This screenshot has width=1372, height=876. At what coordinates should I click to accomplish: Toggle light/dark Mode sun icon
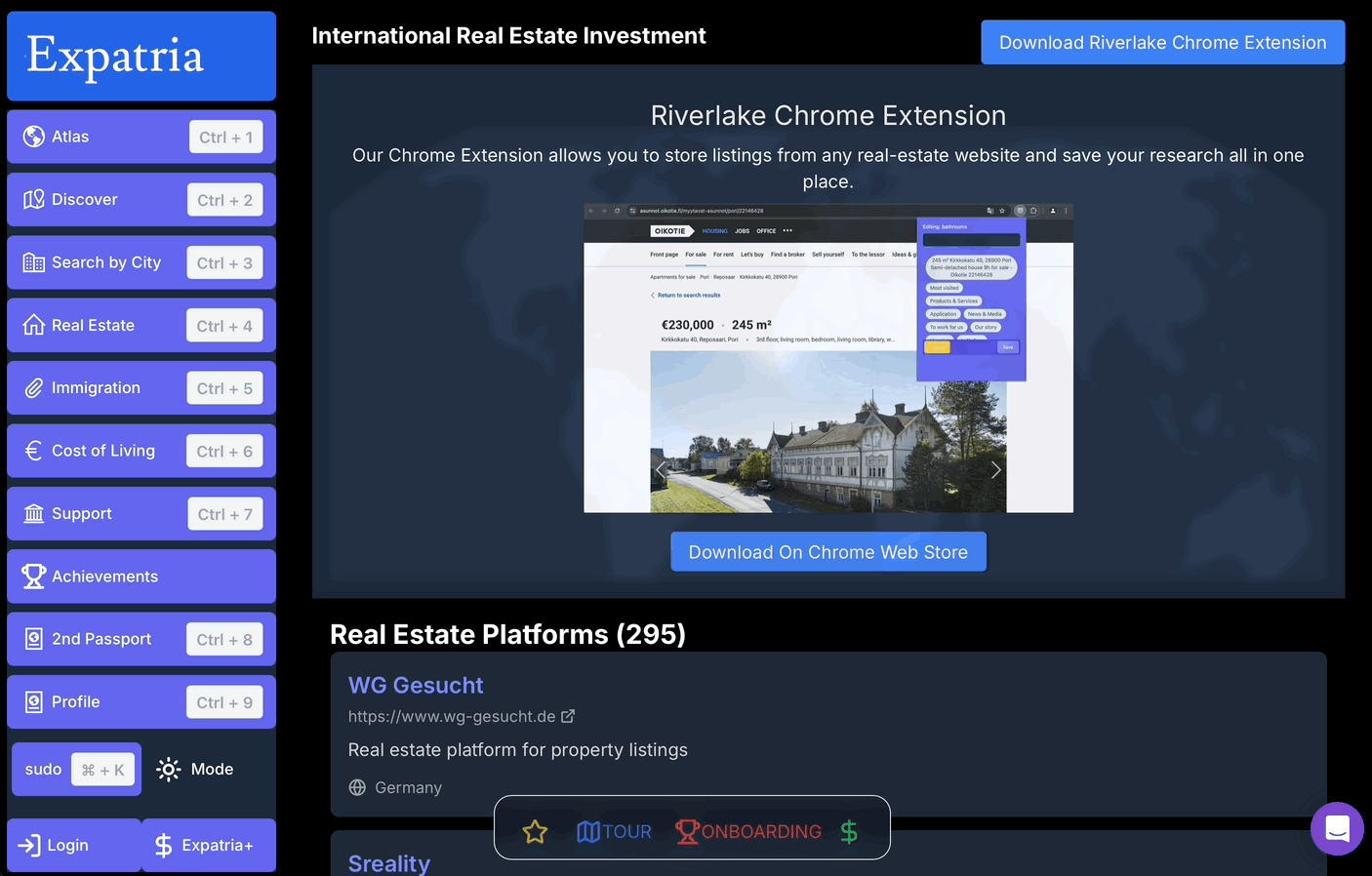pos(169,770)
